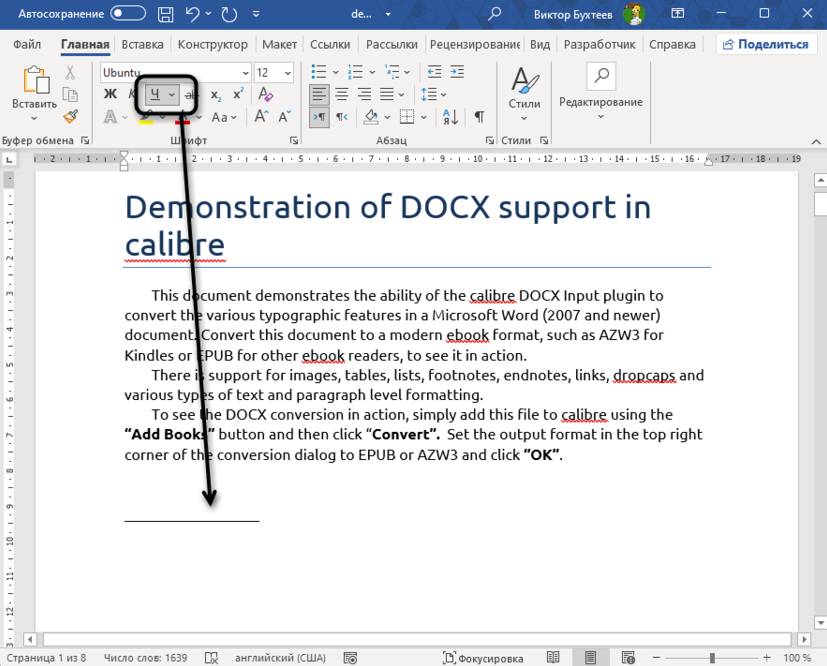827x666 pixels.
Task: Apply superscript formatting
Action: click(x=238, y=94)
